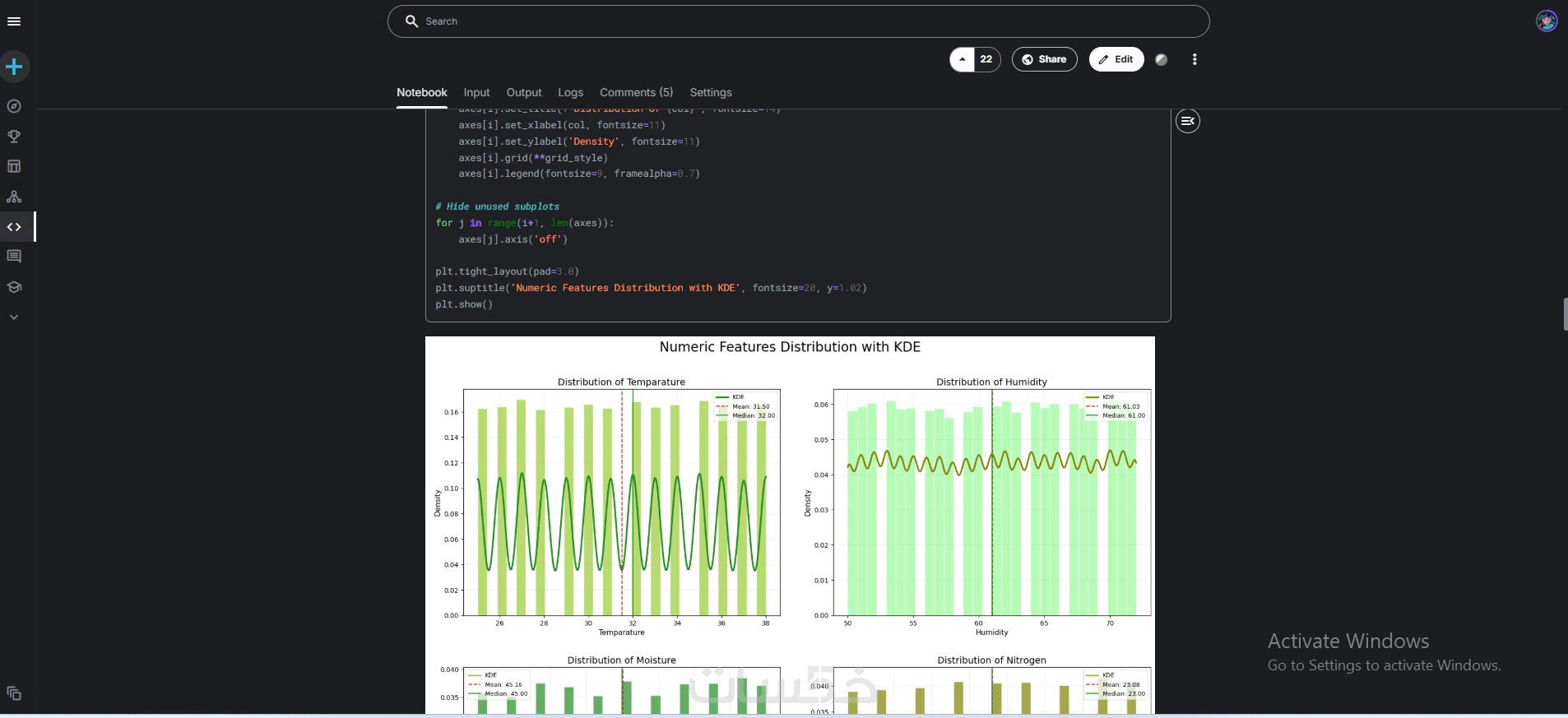Click into the Search field
Screen dimensions: 1568x718
(798, 21)
